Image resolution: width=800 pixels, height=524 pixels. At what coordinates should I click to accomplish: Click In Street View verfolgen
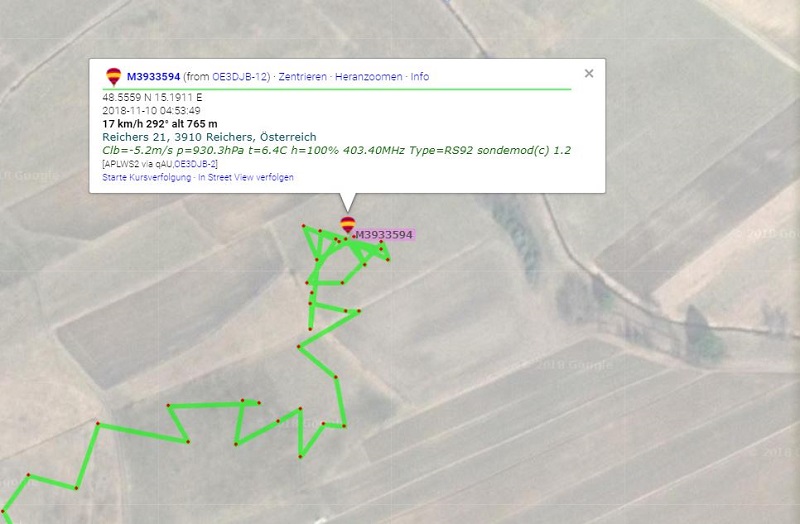(246, 177)
